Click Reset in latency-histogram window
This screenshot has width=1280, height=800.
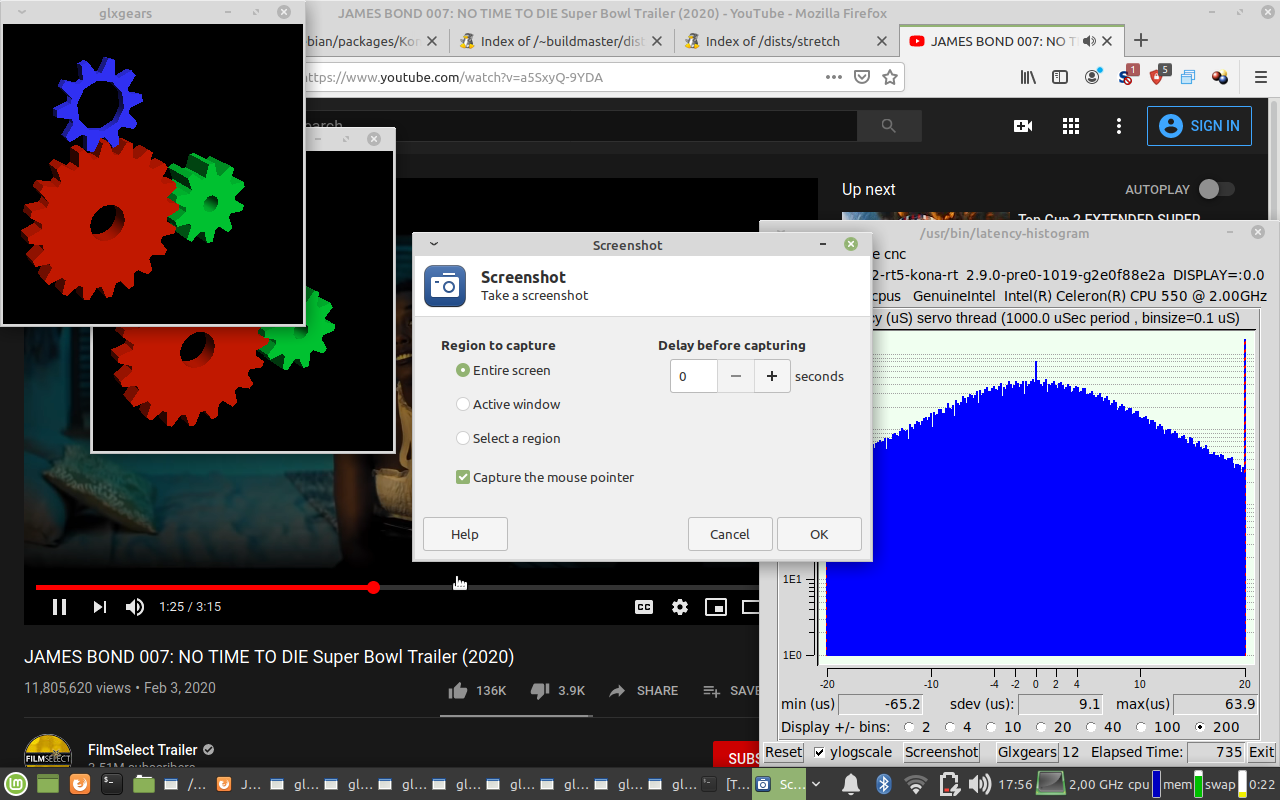[x=784, y=752]
